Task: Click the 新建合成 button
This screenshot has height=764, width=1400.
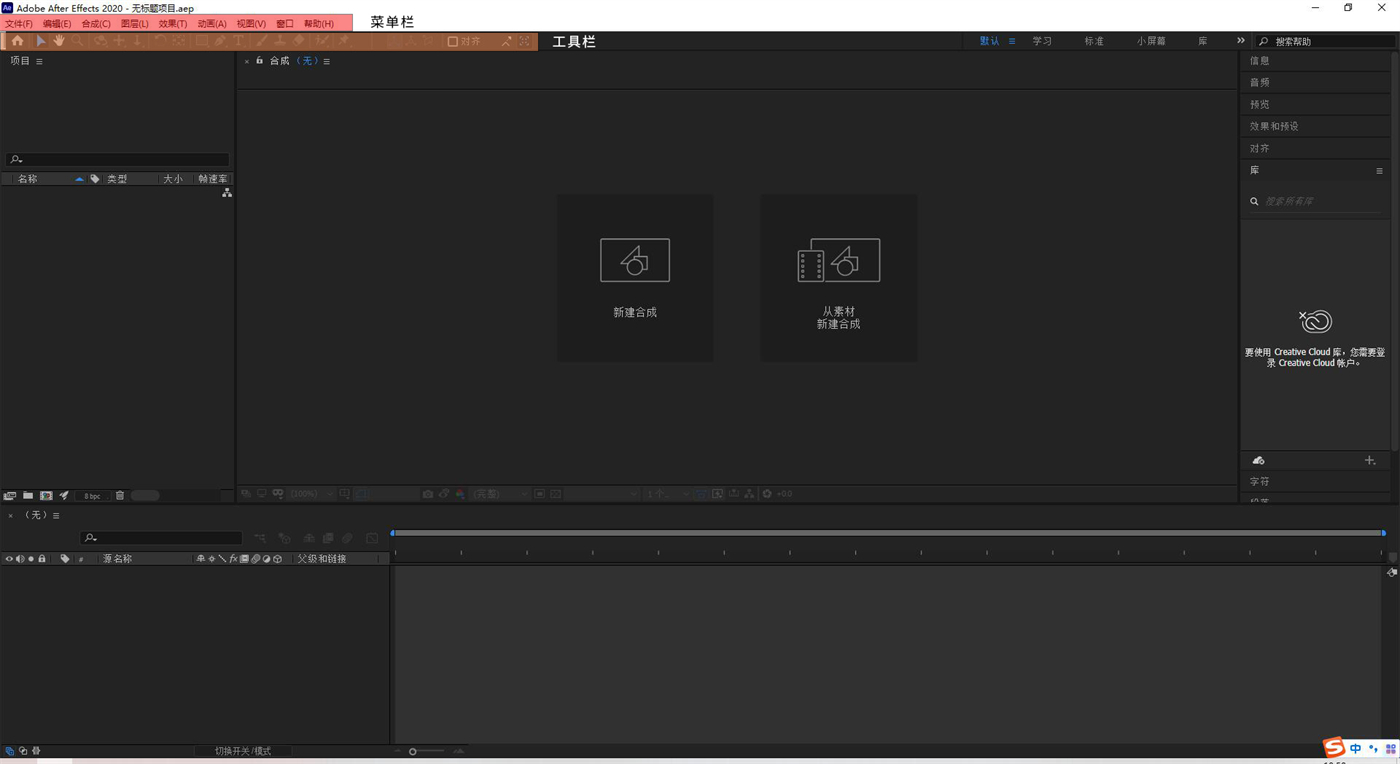Action: click(x=635, y=278)
